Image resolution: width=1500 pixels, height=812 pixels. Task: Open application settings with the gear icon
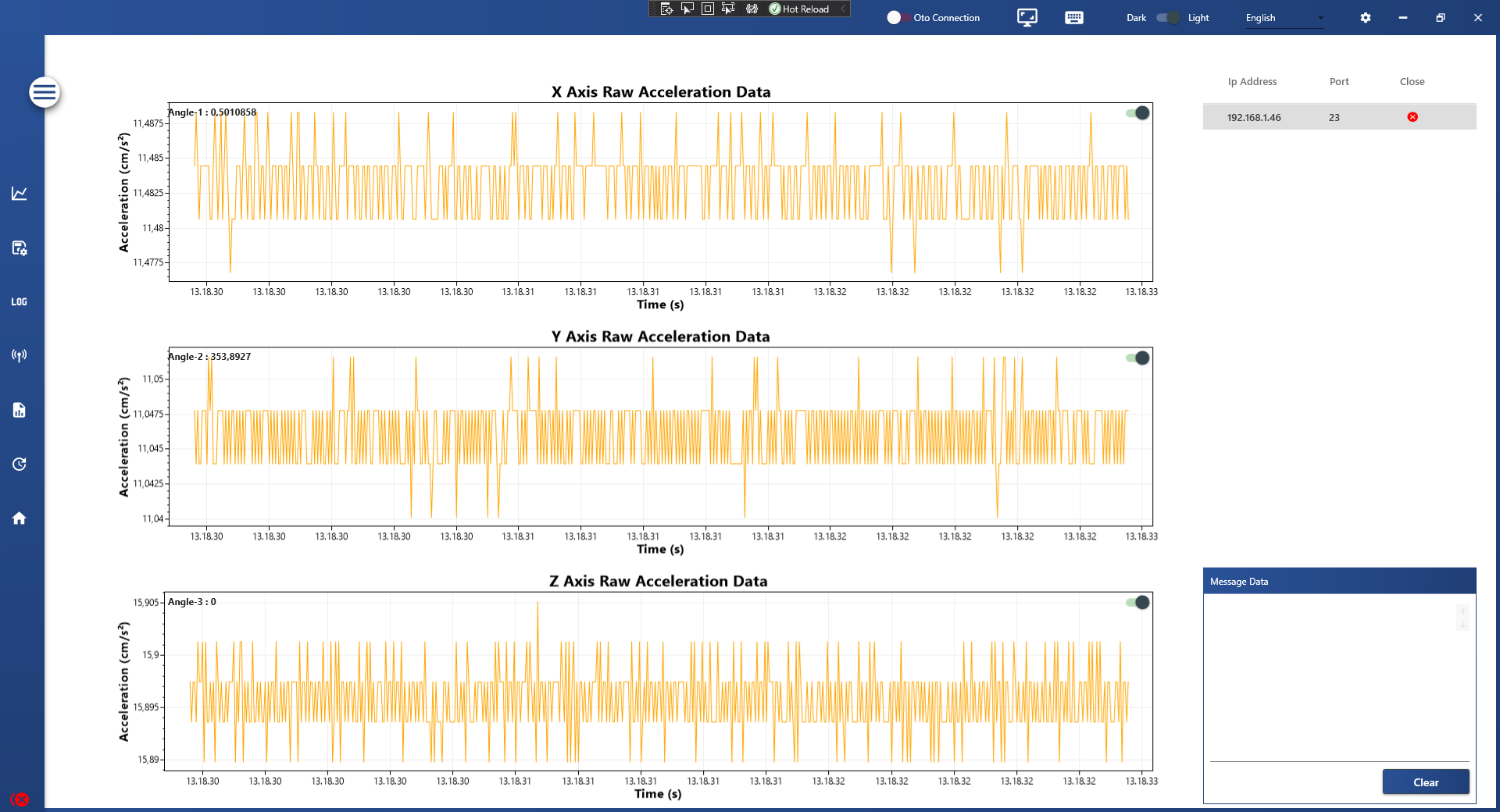click(1365, 17)
